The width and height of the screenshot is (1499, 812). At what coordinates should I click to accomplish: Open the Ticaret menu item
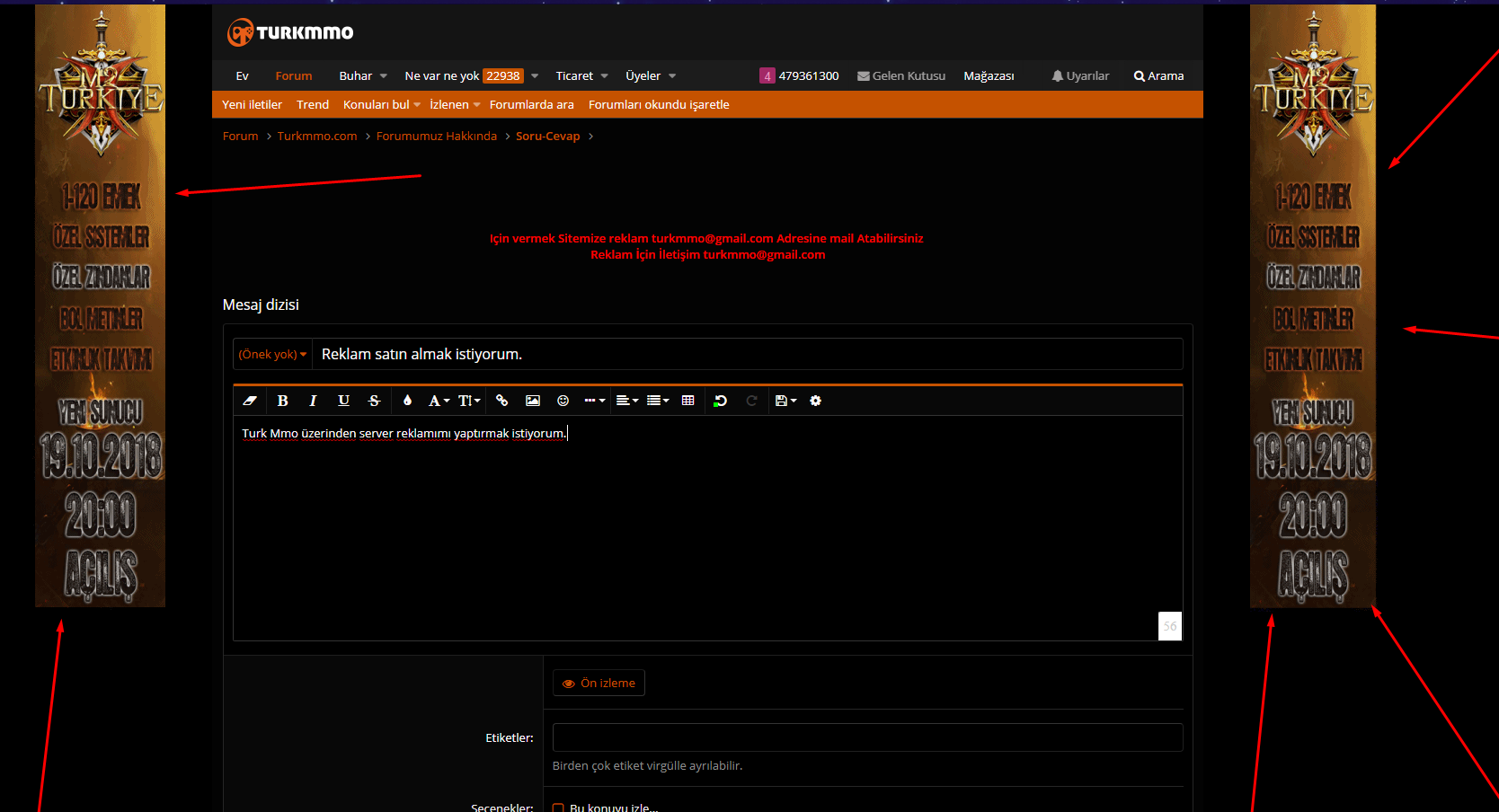tap(581, 75)
